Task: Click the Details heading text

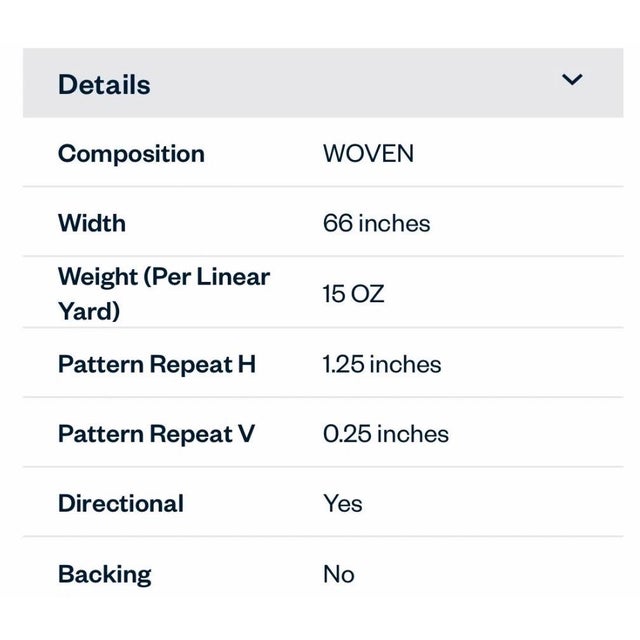Action: [104, 85]
